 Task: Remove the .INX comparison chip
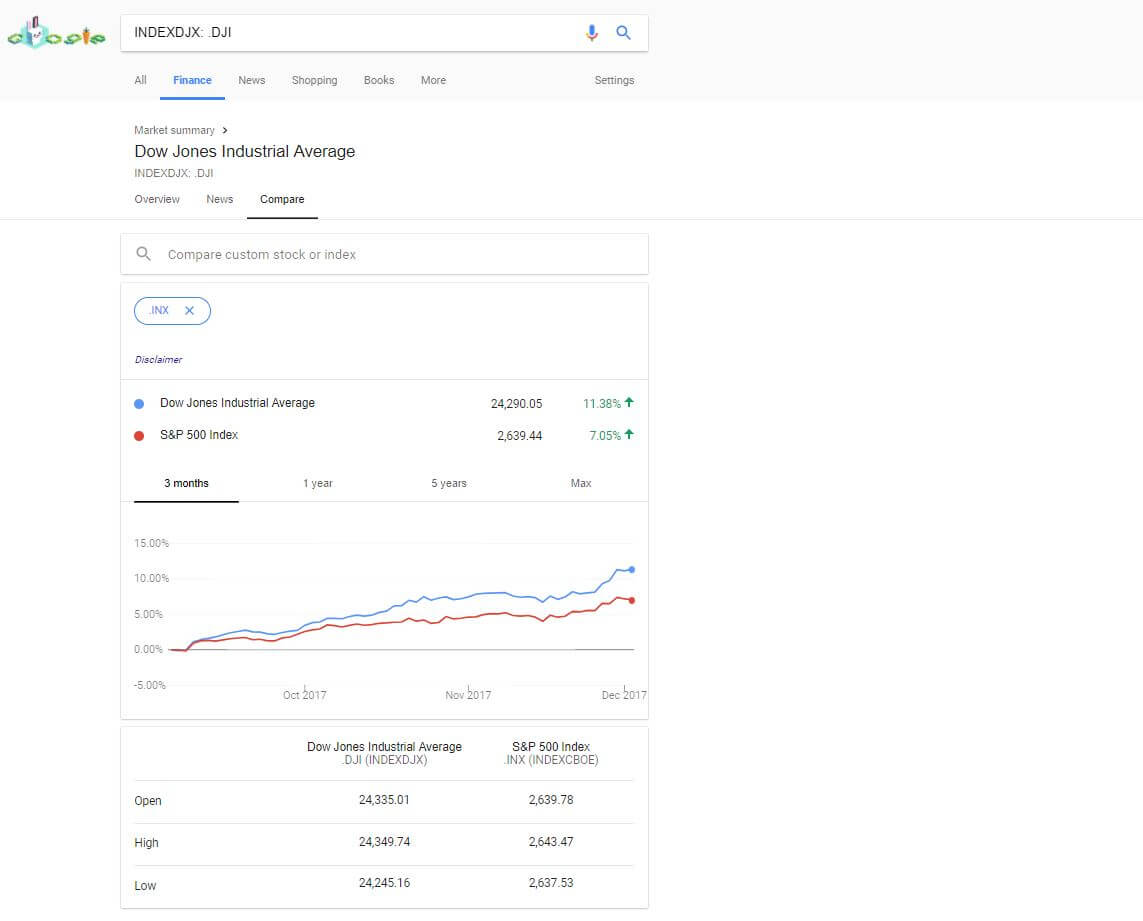click(189, 311)
